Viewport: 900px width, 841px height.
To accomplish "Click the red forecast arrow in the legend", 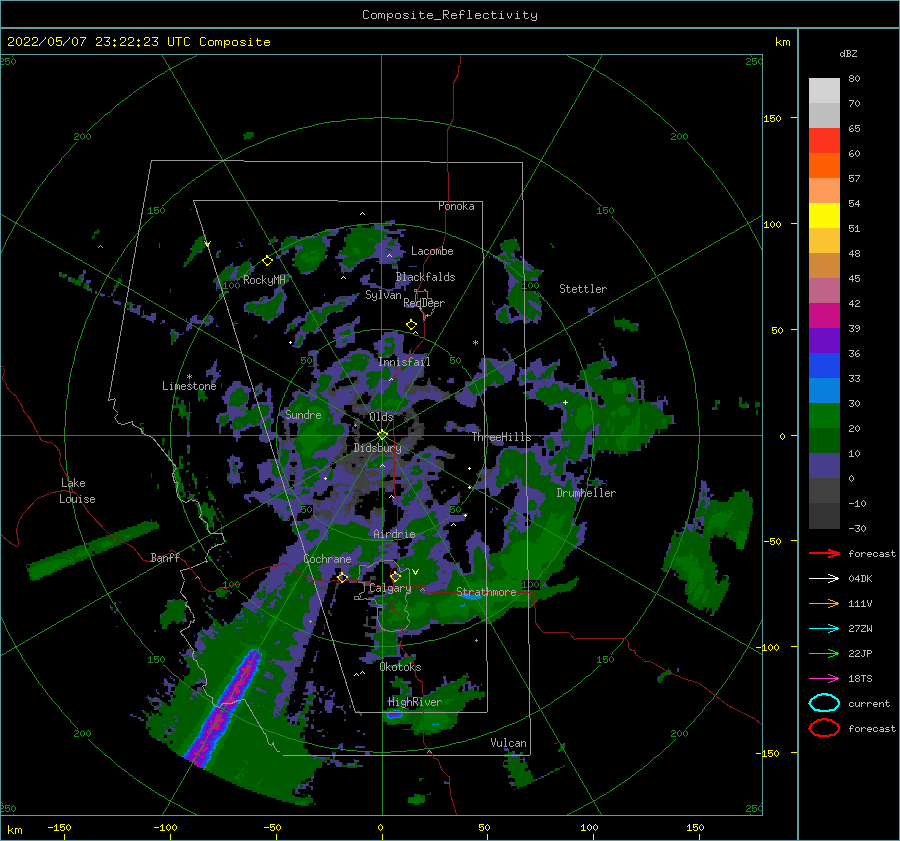I will point(824,553).
